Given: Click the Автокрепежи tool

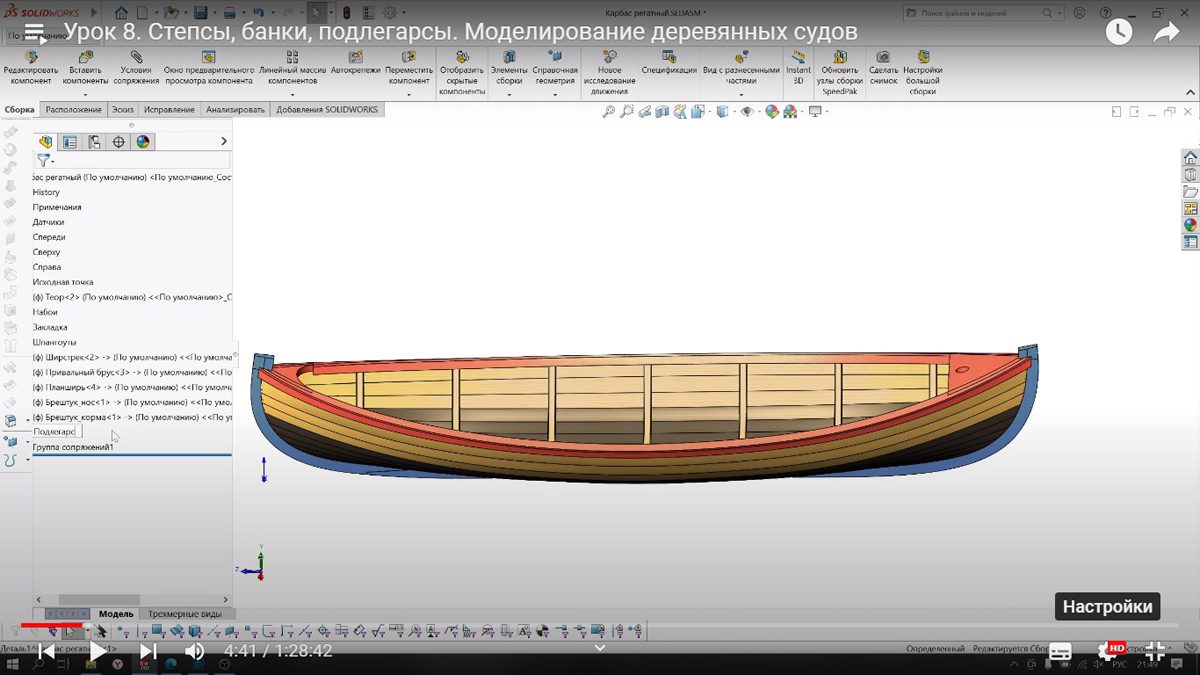Looking at the screenshot, I should tap(355, 64).
